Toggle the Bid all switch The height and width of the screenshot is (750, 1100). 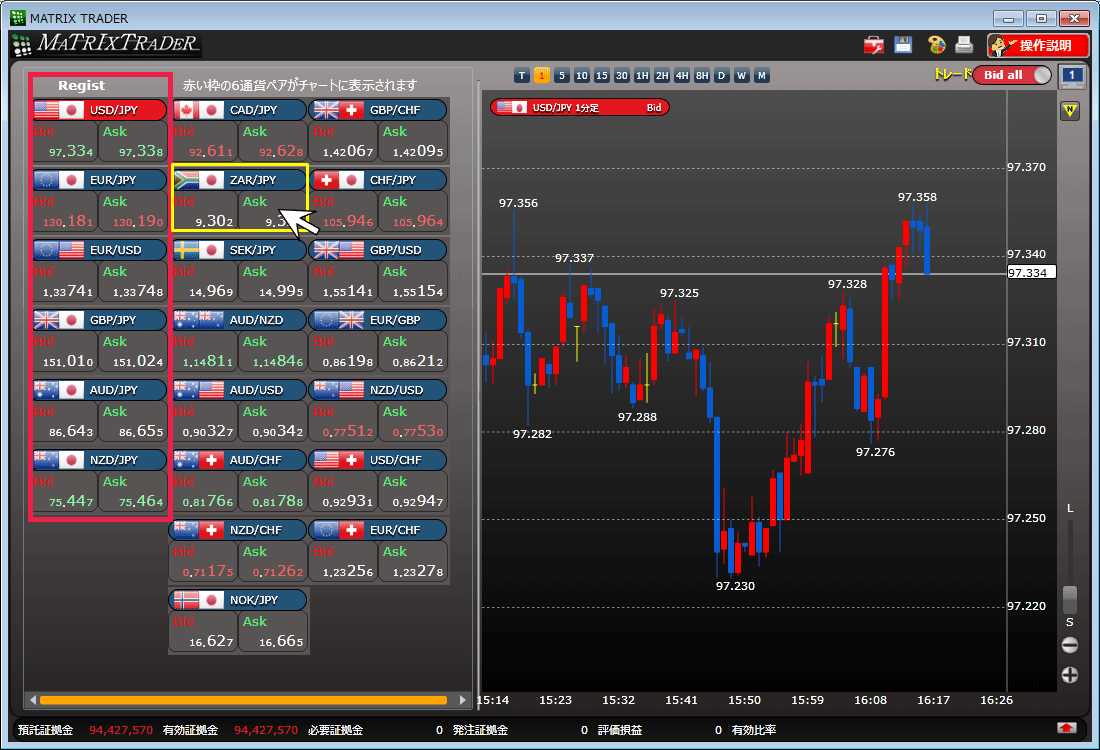click(x=1012, y=75)
